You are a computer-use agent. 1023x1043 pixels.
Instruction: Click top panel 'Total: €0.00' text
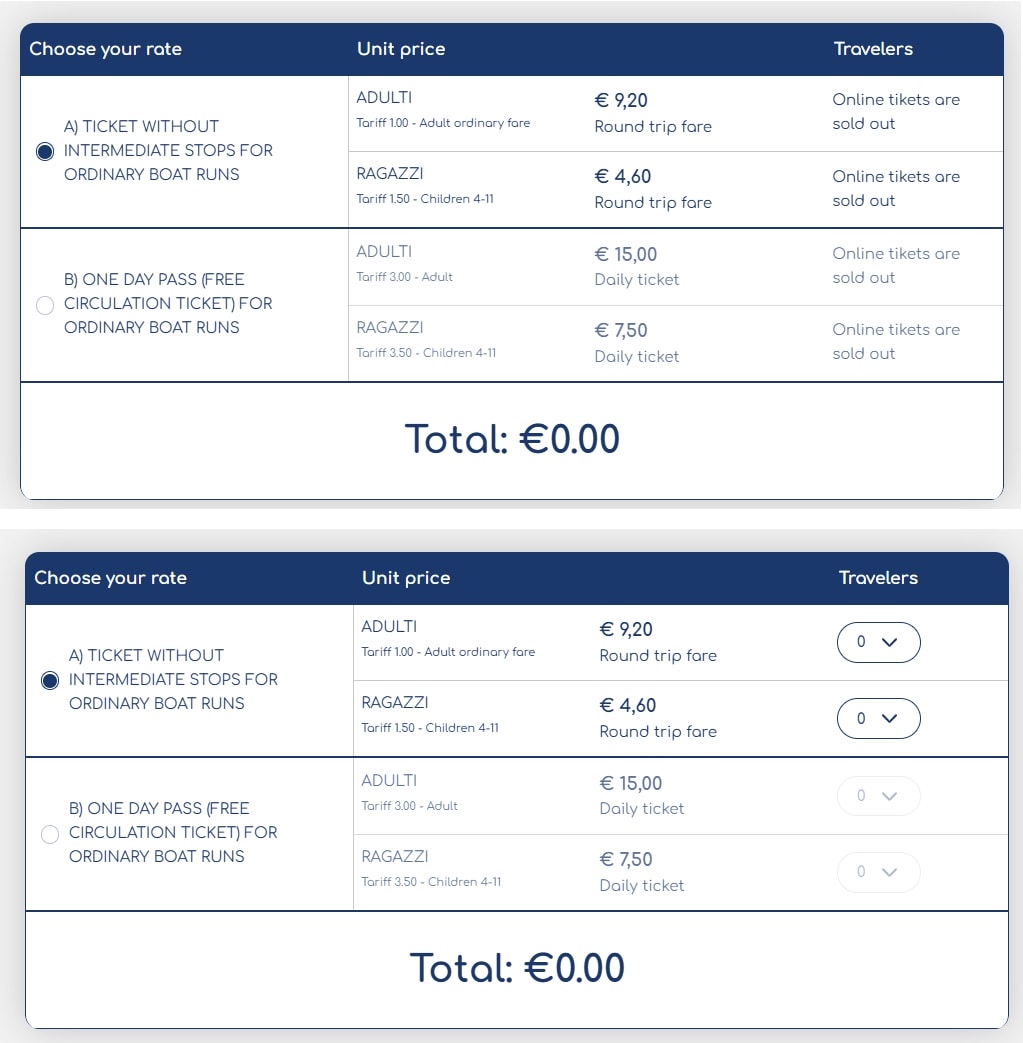pyautogui.click(x=512, y=439)
